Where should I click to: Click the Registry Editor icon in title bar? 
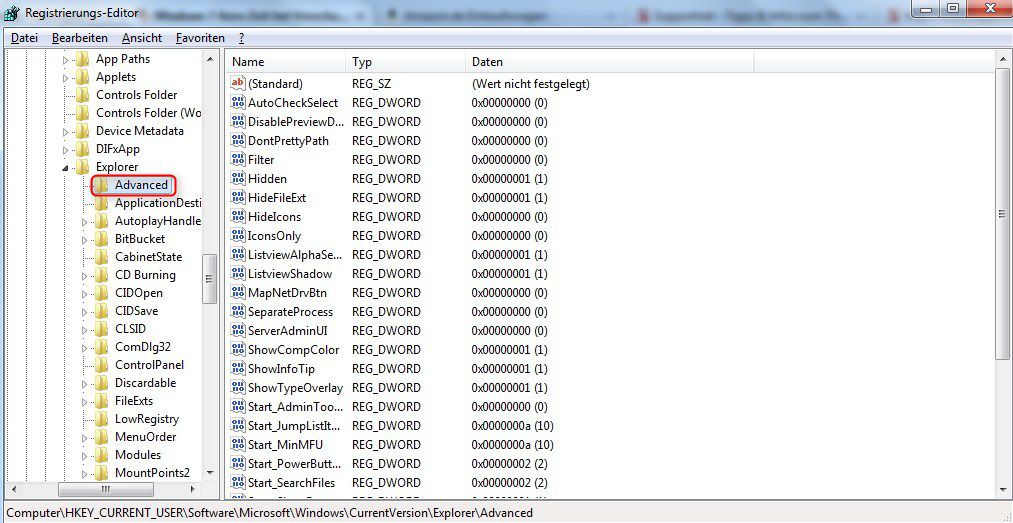coord(12,13)
